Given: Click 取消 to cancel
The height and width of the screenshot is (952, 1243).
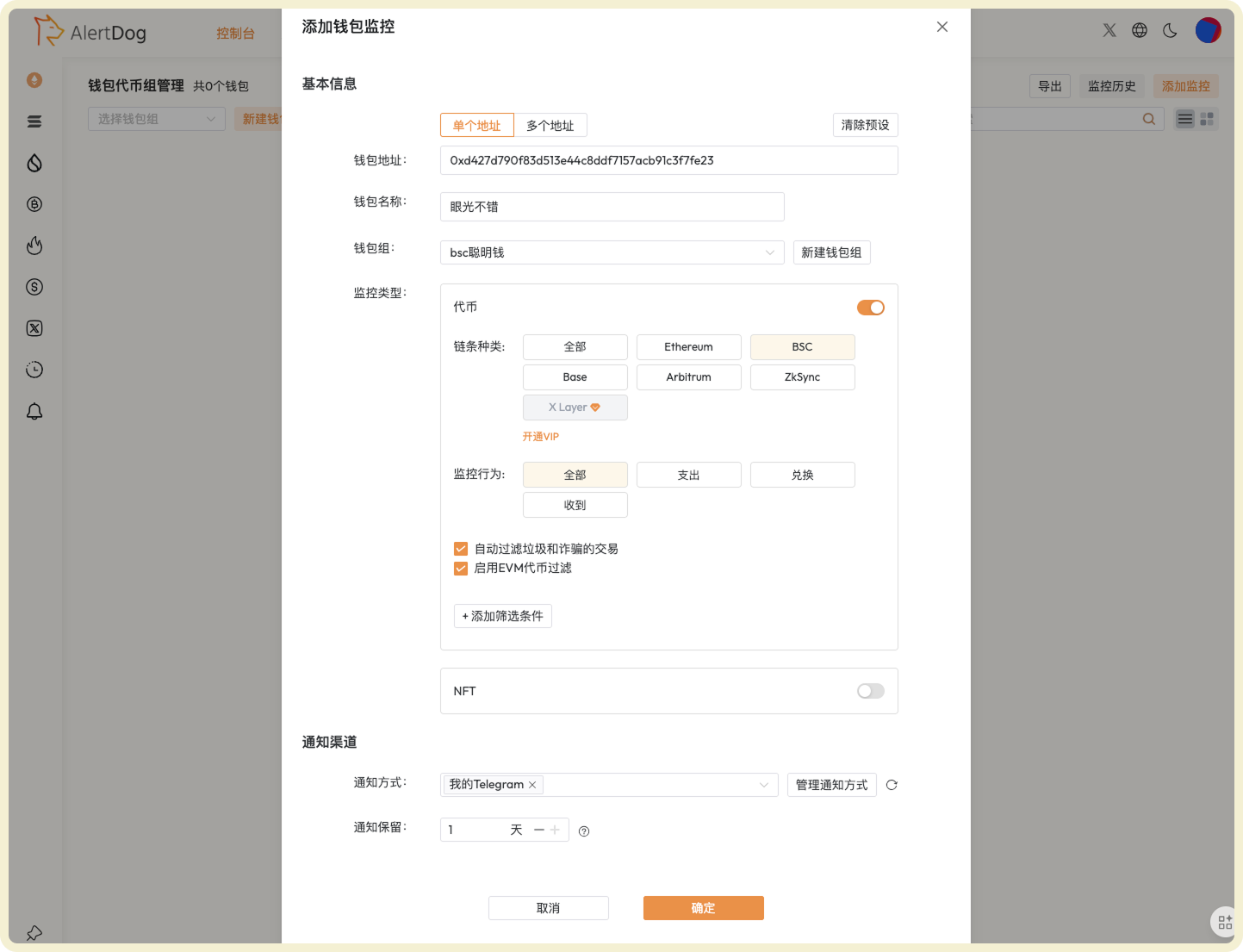Looking at the screenshot, I should 549,908.
